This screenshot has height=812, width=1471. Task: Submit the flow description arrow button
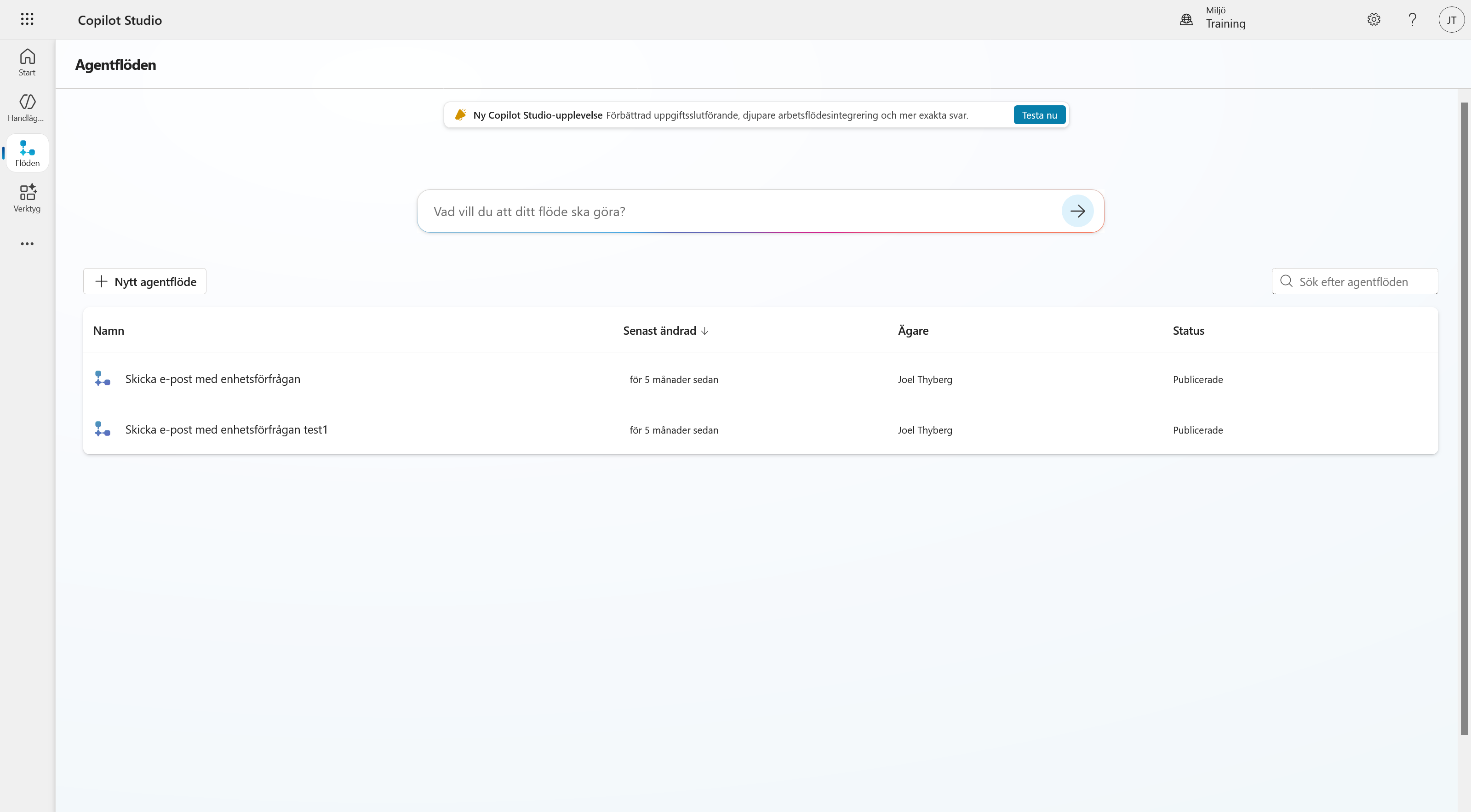(x=1077, y=212)
